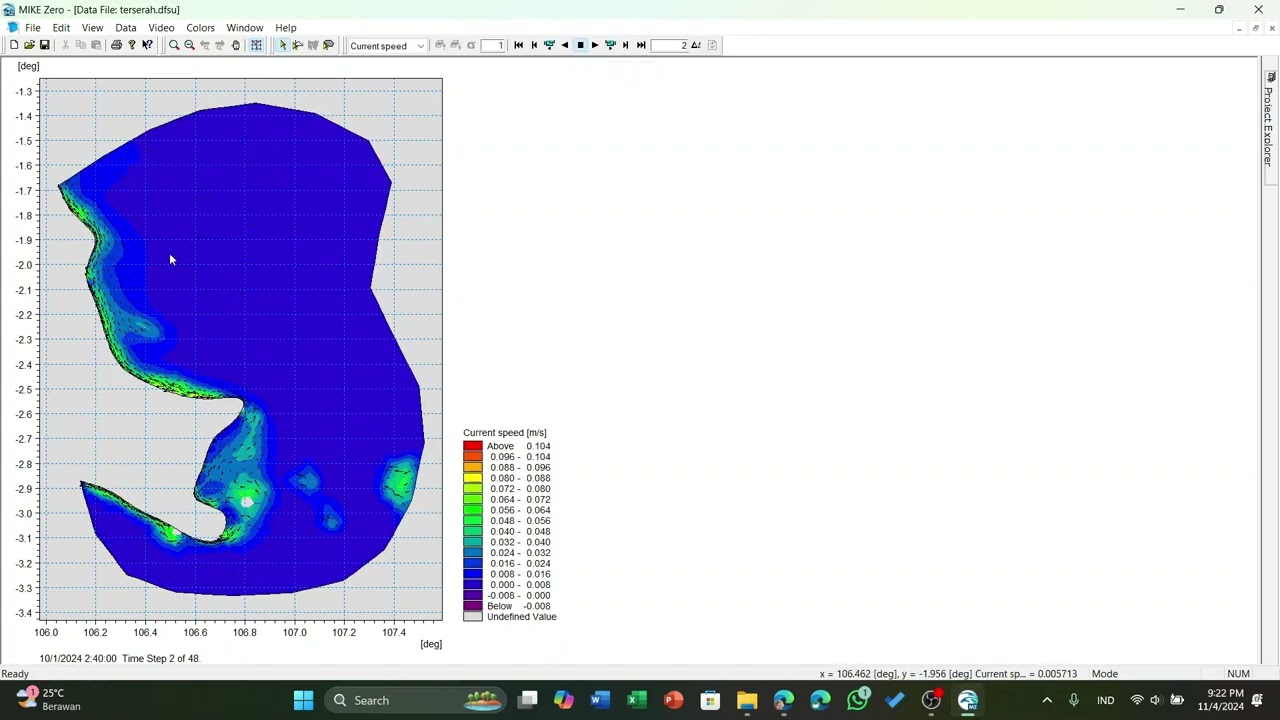The width and height of the screenshot is (1280, 720).
Task: Step back one time step
Action: pyautogui.click(x=533, y=45)
